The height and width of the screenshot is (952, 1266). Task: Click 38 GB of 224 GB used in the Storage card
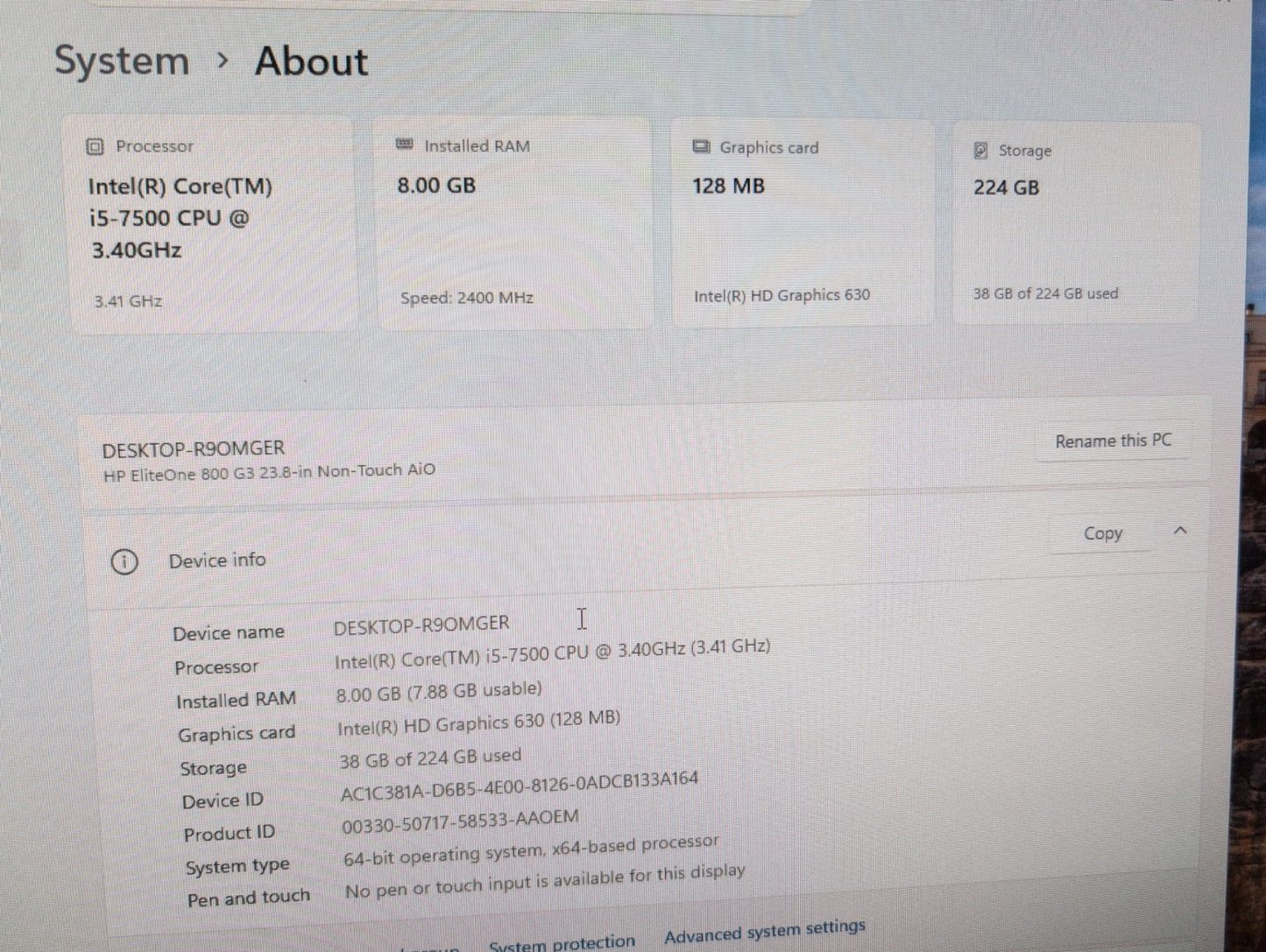click(x=1045, y=293)
